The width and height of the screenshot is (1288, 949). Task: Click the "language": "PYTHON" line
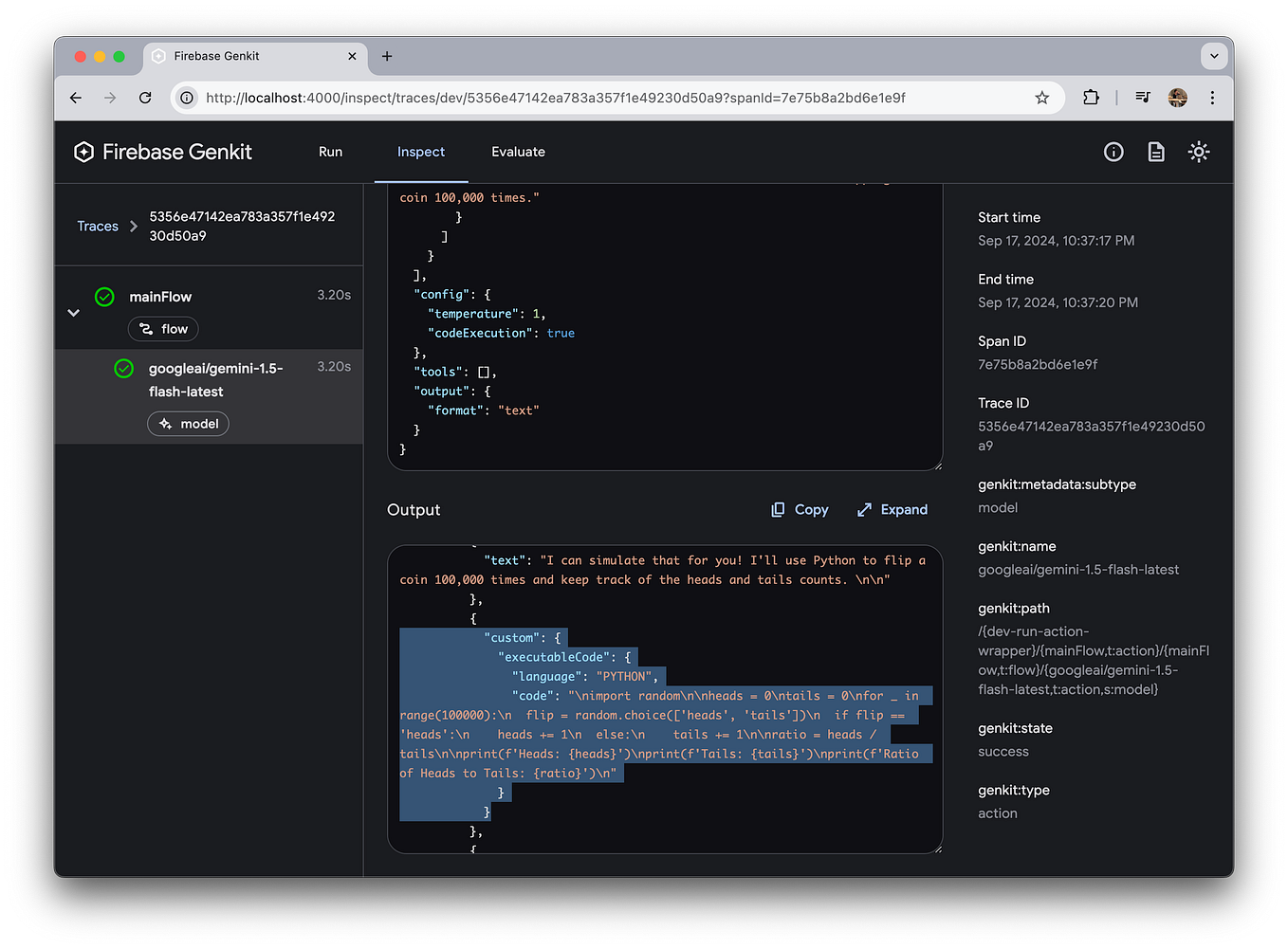coord(585,676)
